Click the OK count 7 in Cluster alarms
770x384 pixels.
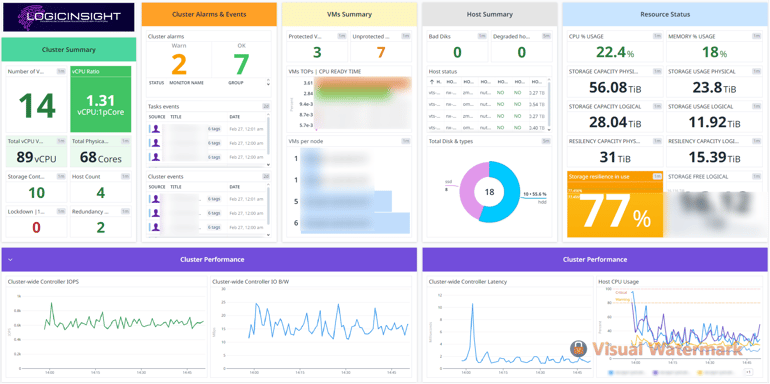point(241,64)
